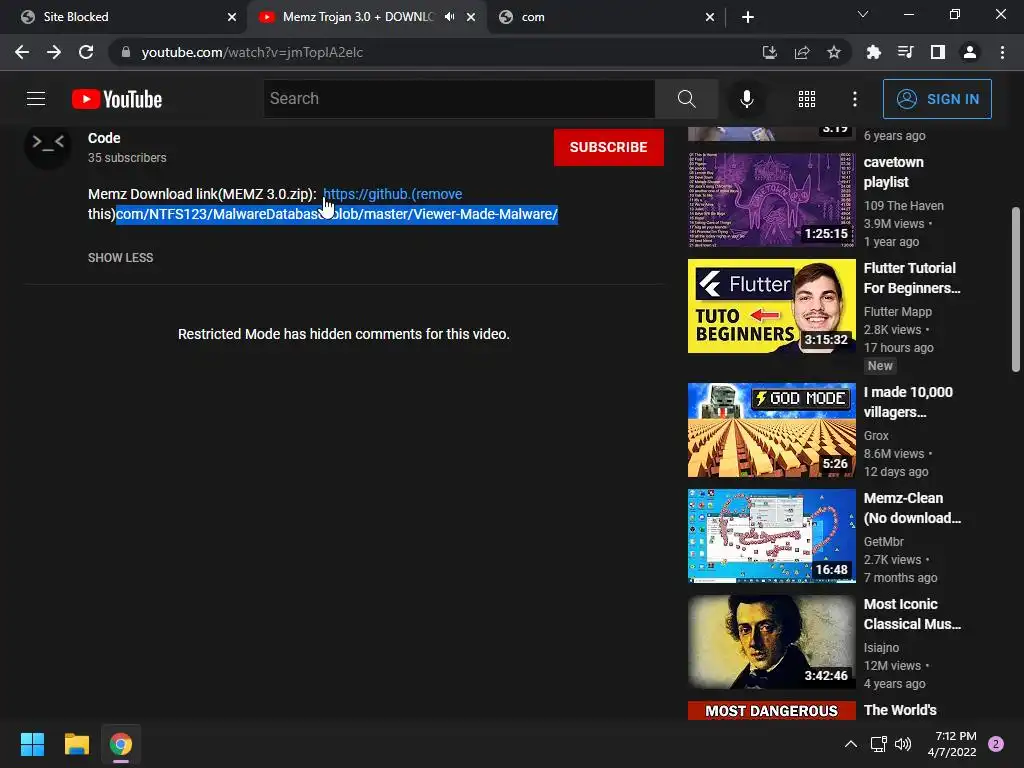Open 'Flutter Tutorial For Beginners' title
The width and height of the screenshot is (1024, 768).
[x=912, y=278]
